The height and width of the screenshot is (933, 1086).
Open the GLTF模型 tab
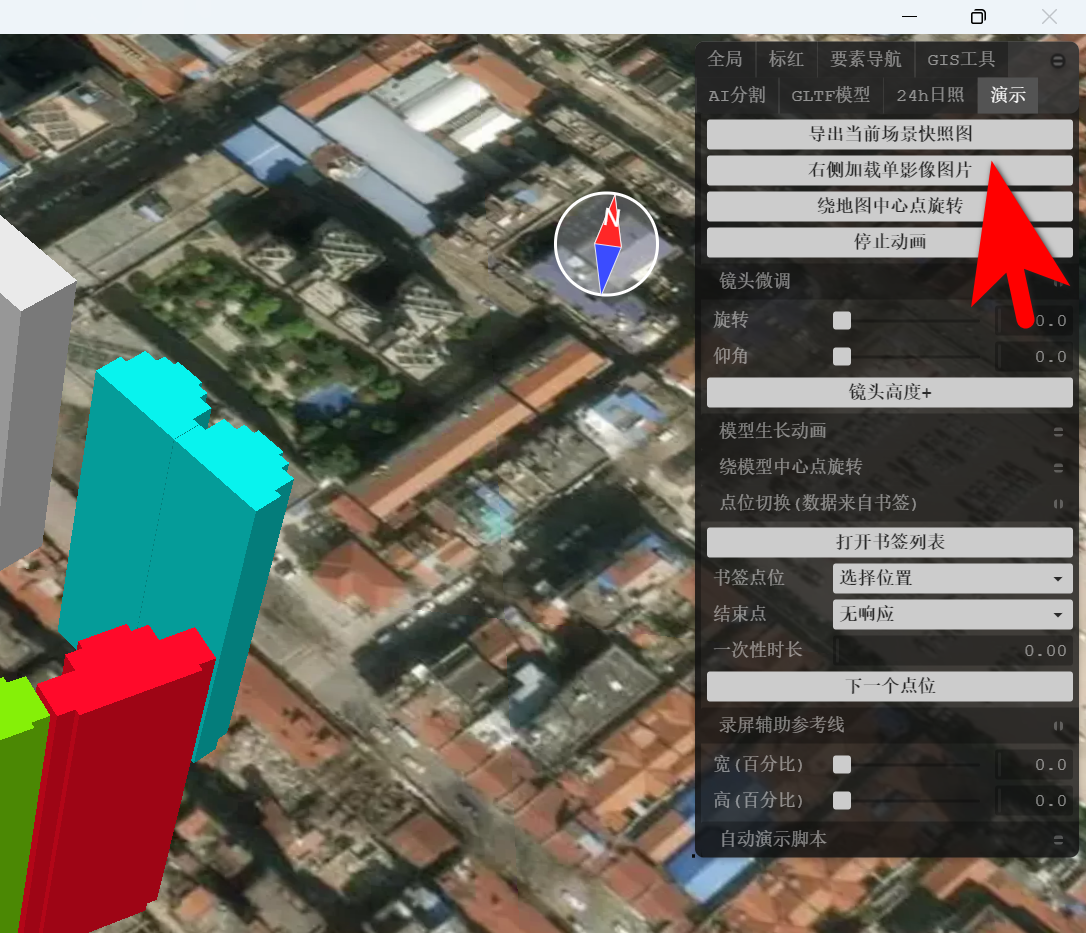coord(830,95)
